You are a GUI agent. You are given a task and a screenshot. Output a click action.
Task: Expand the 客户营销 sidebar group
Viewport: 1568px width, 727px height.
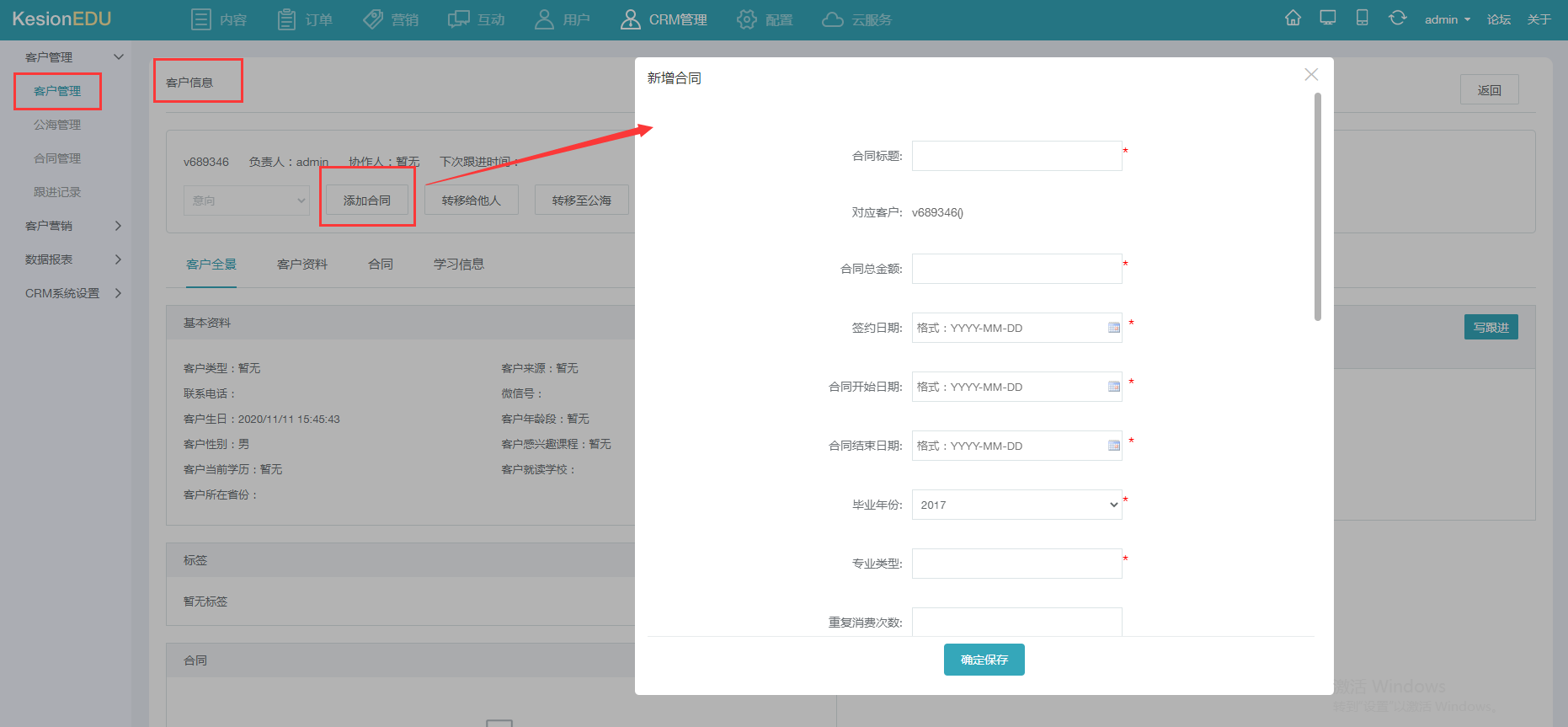click(74, 226)
